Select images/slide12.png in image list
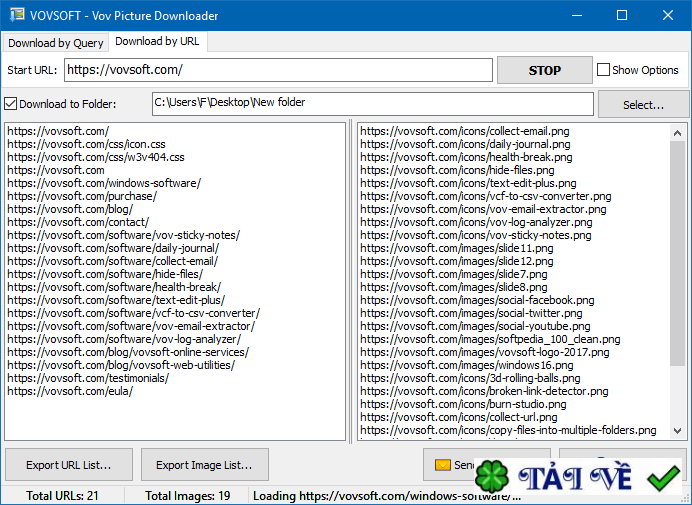692x505 pixels. point(457,261)
